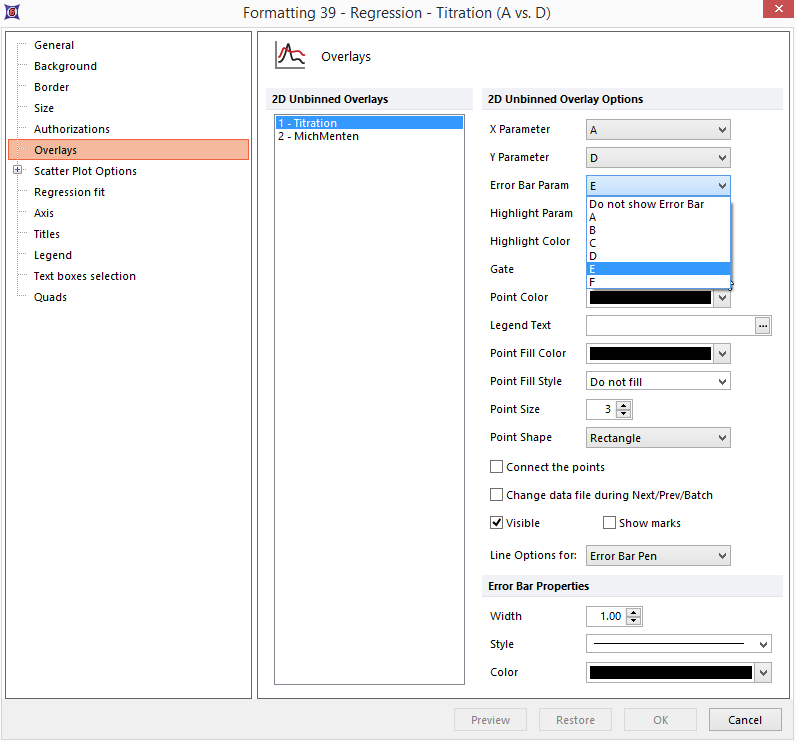Decrease Error Bar Width with down arrow
Image resolution: width=796 pixels, height=741 pixels.
[x=634, y=621]
